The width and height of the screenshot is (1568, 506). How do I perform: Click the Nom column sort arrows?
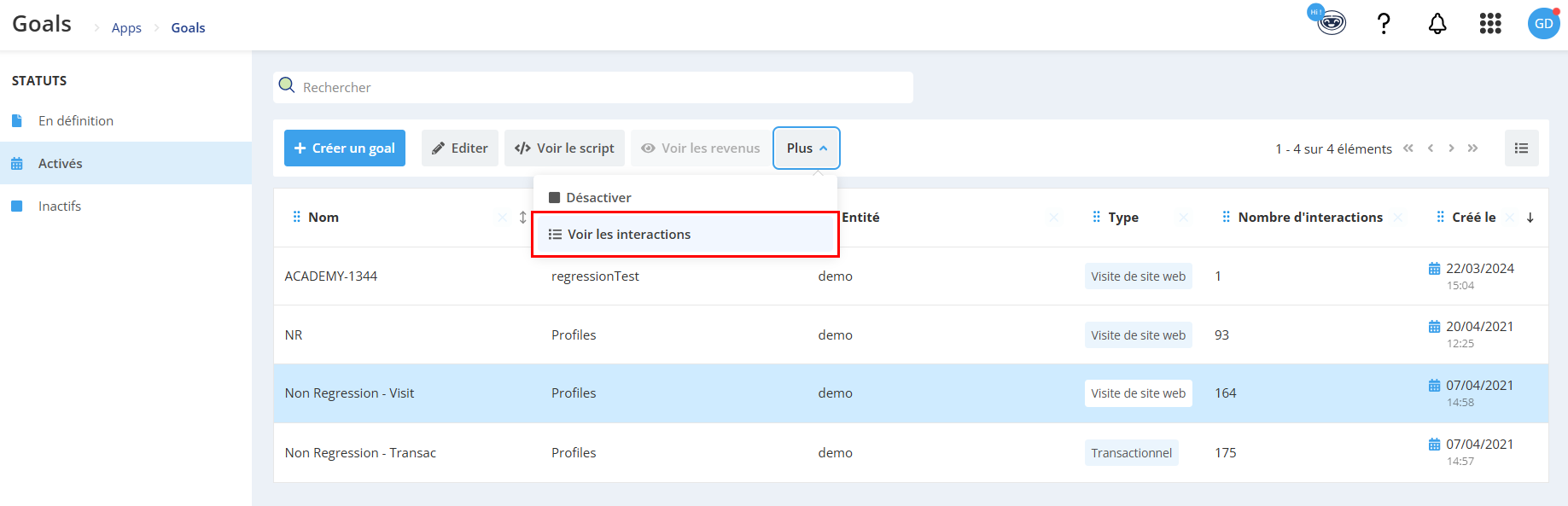click(x=523, y=218)
